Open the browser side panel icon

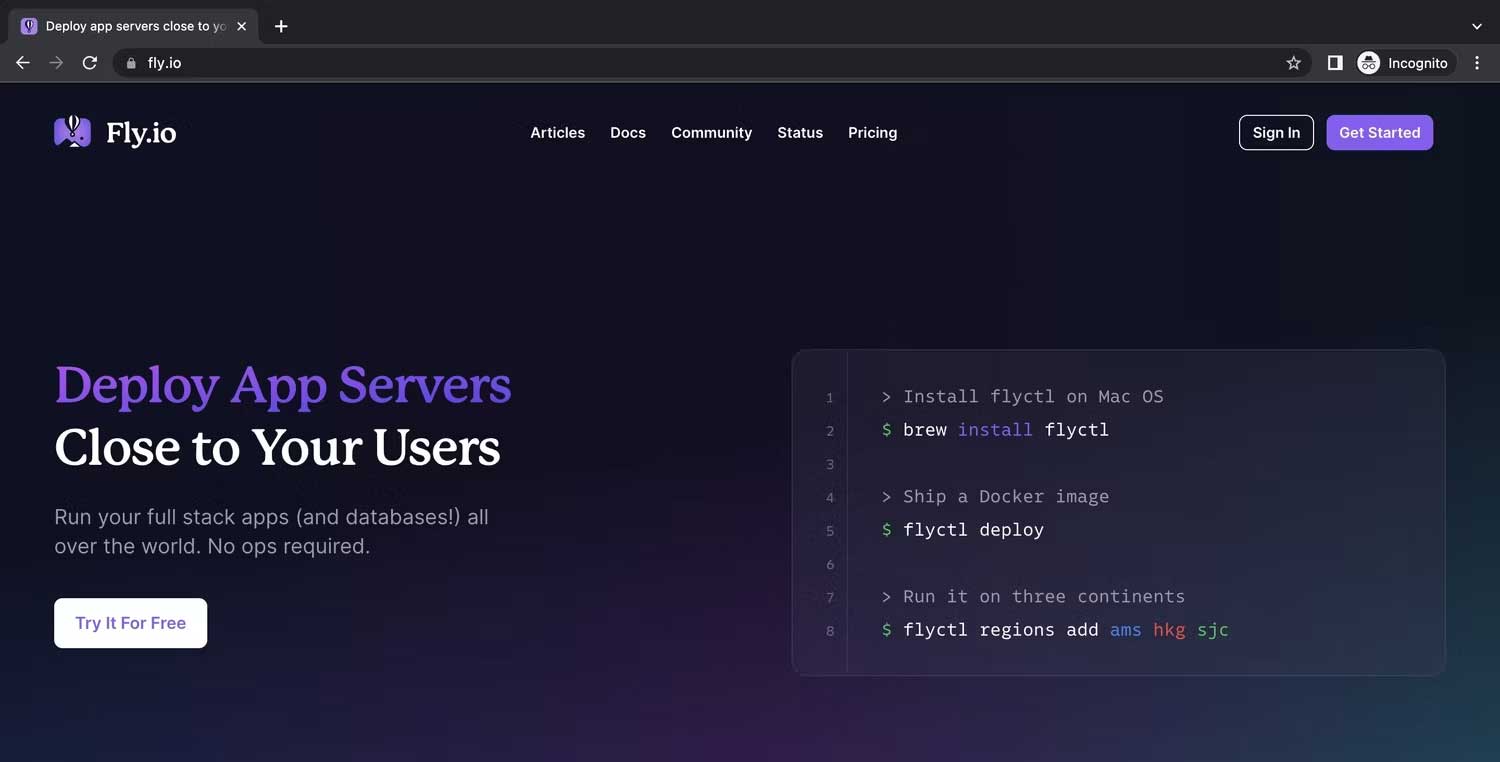[x=1334, y=62]
